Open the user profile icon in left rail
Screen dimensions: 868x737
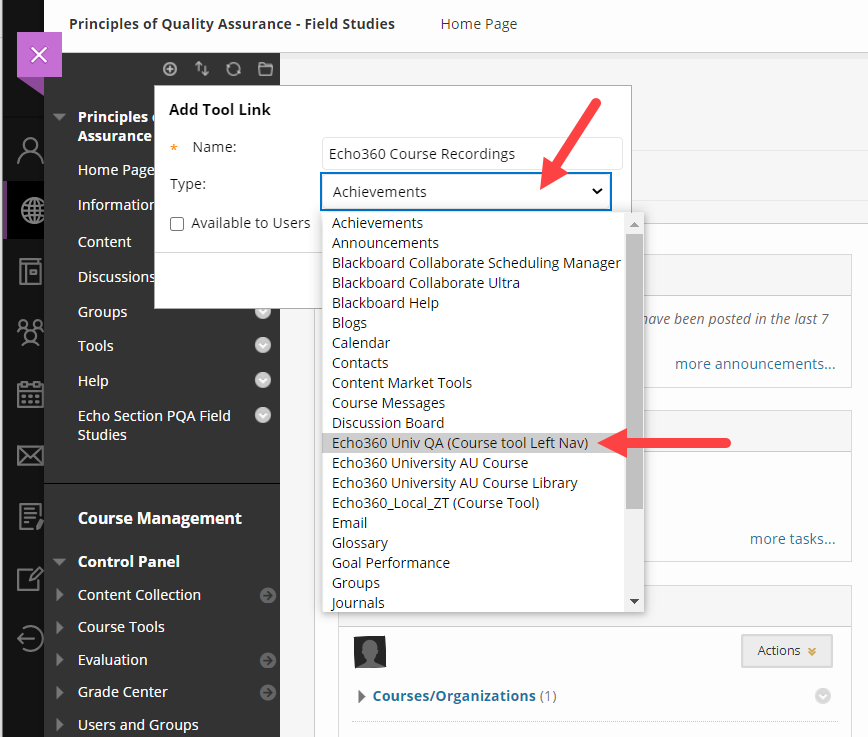(30, 151)
